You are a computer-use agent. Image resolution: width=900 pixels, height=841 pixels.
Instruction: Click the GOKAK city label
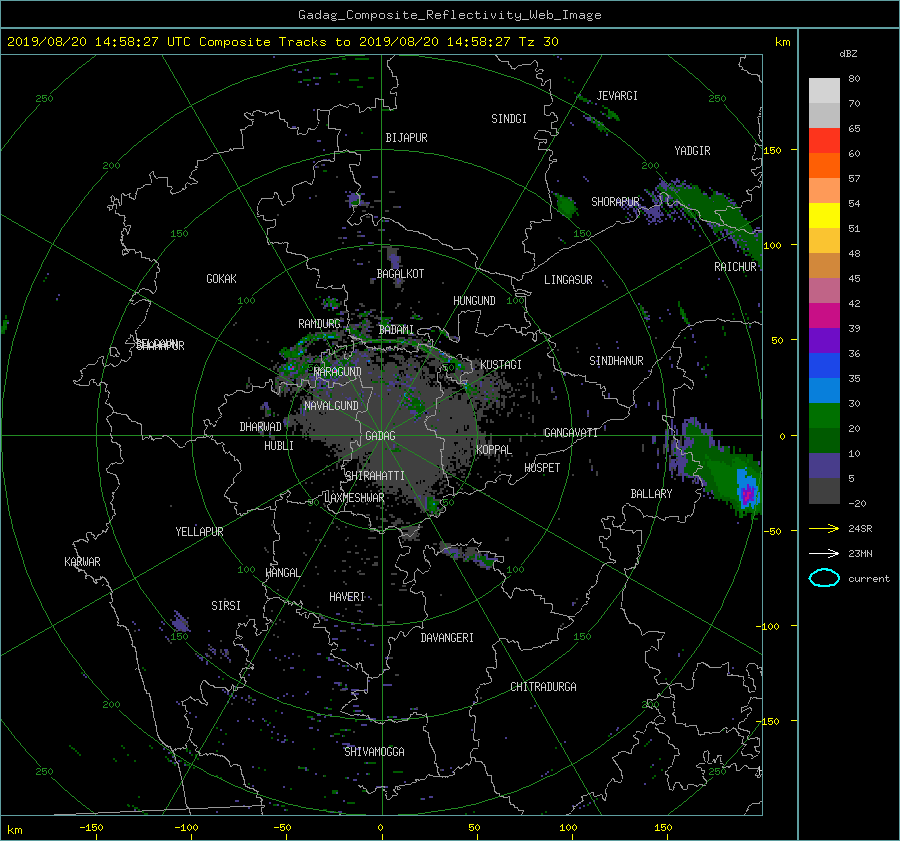pyautogui.click(x=221, y=279)
